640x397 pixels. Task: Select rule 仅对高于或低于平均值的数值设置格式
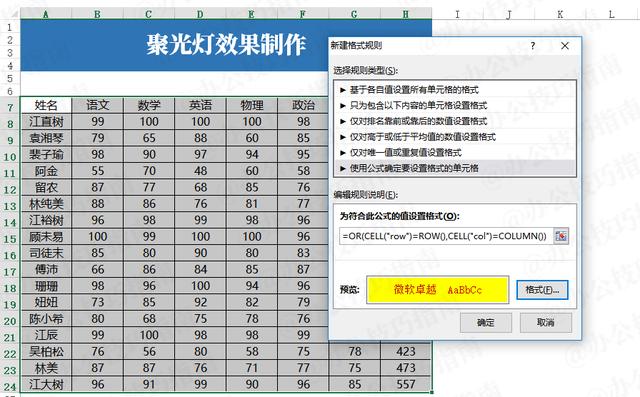pyautogui.click(x=455, y=137)
